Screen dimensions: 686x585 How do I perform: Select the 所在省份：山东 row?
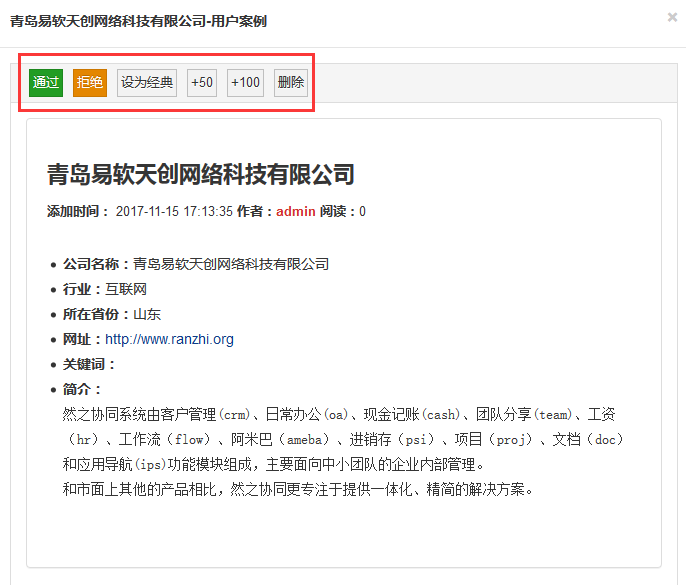[x=112, y=314]
